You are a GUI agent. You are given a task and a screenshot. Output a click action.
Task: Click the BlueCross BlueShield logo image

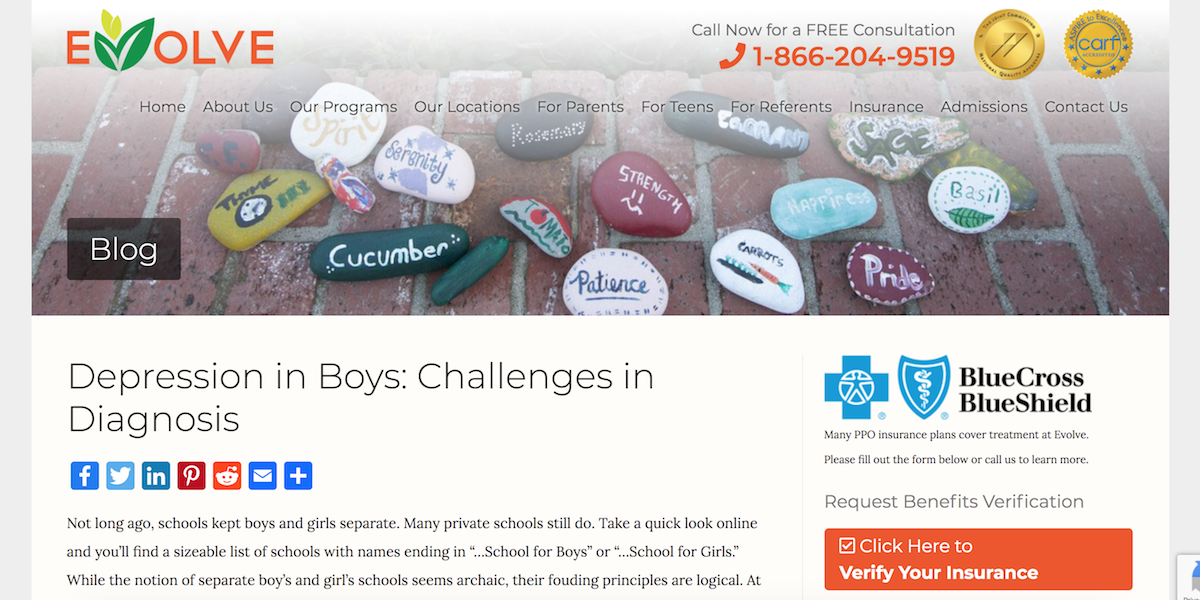958,389
